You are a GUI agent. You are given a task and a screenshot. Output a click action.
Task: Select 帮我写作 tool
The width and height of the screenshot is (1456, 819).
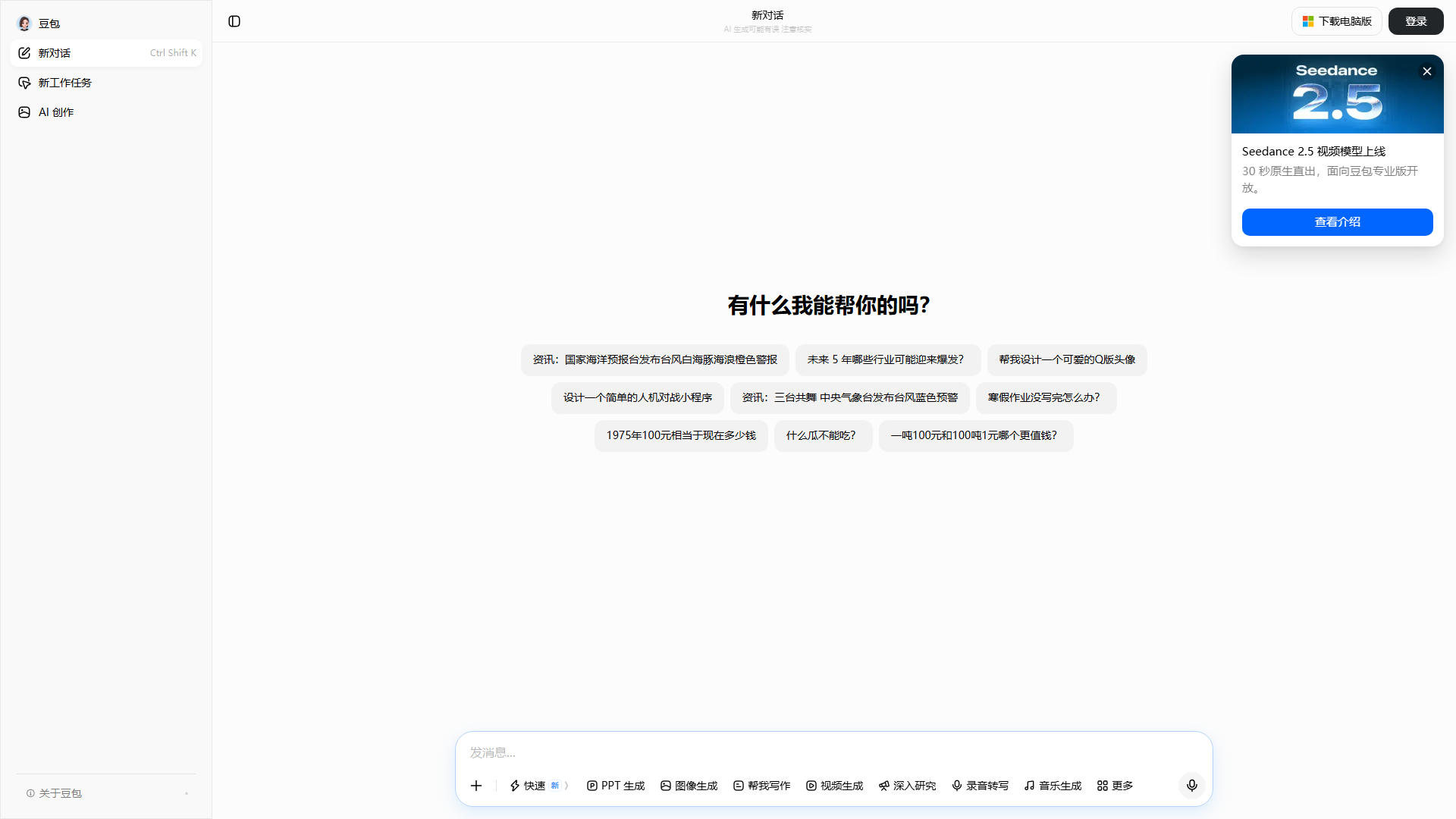[761, 786]
